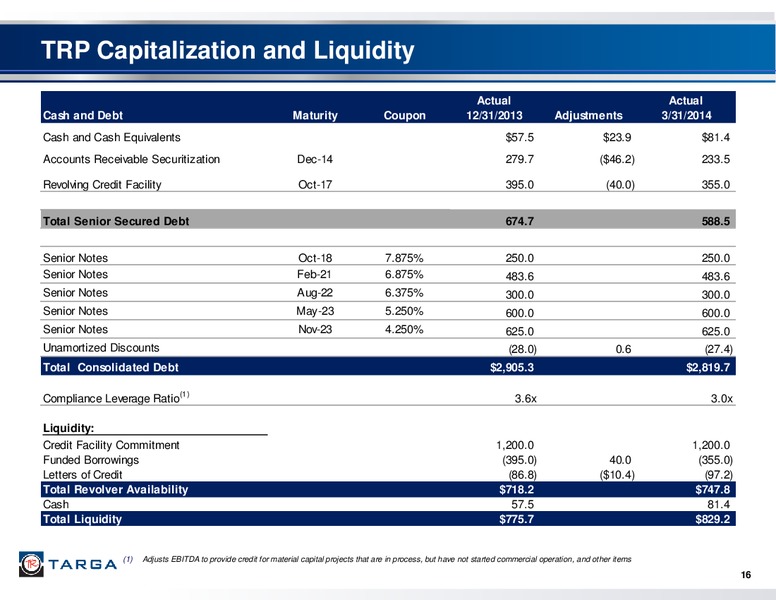Click the 'Feb-21' maturity cell
Screen dimensions: 776x600
[x=314, y=275]
